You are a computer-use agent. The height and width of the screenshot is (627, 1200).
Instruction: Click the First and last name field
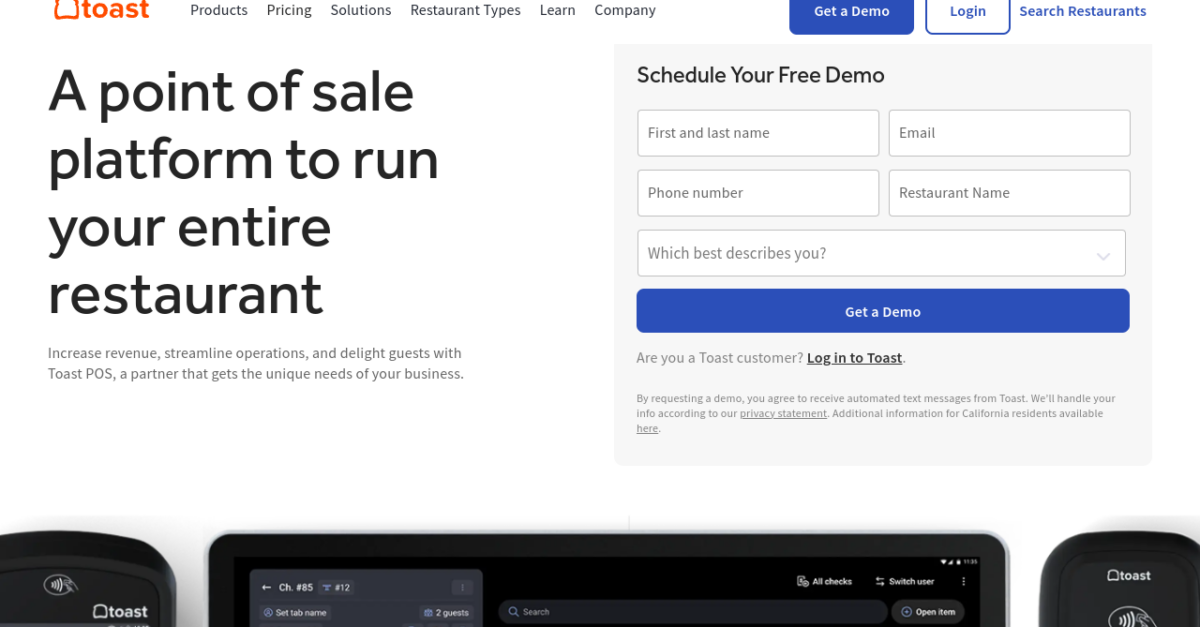click(757, 132)
